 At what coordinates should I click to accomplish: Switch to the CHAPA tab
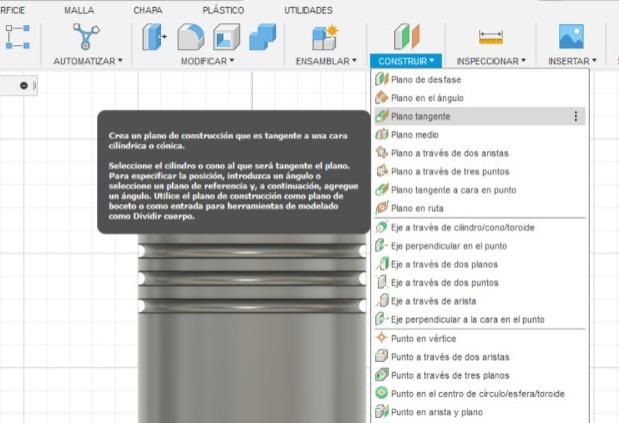click(x=148, y=10)
